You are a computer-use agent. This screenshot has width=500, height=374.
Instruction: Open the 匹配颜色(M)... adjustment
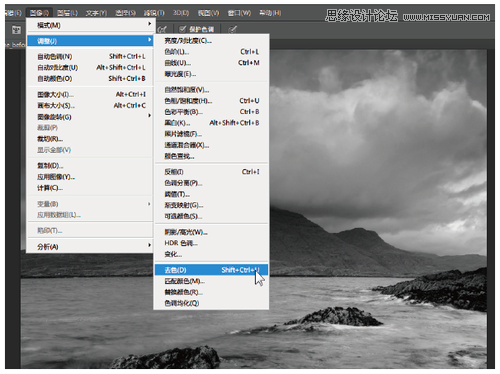coord(211,281)
